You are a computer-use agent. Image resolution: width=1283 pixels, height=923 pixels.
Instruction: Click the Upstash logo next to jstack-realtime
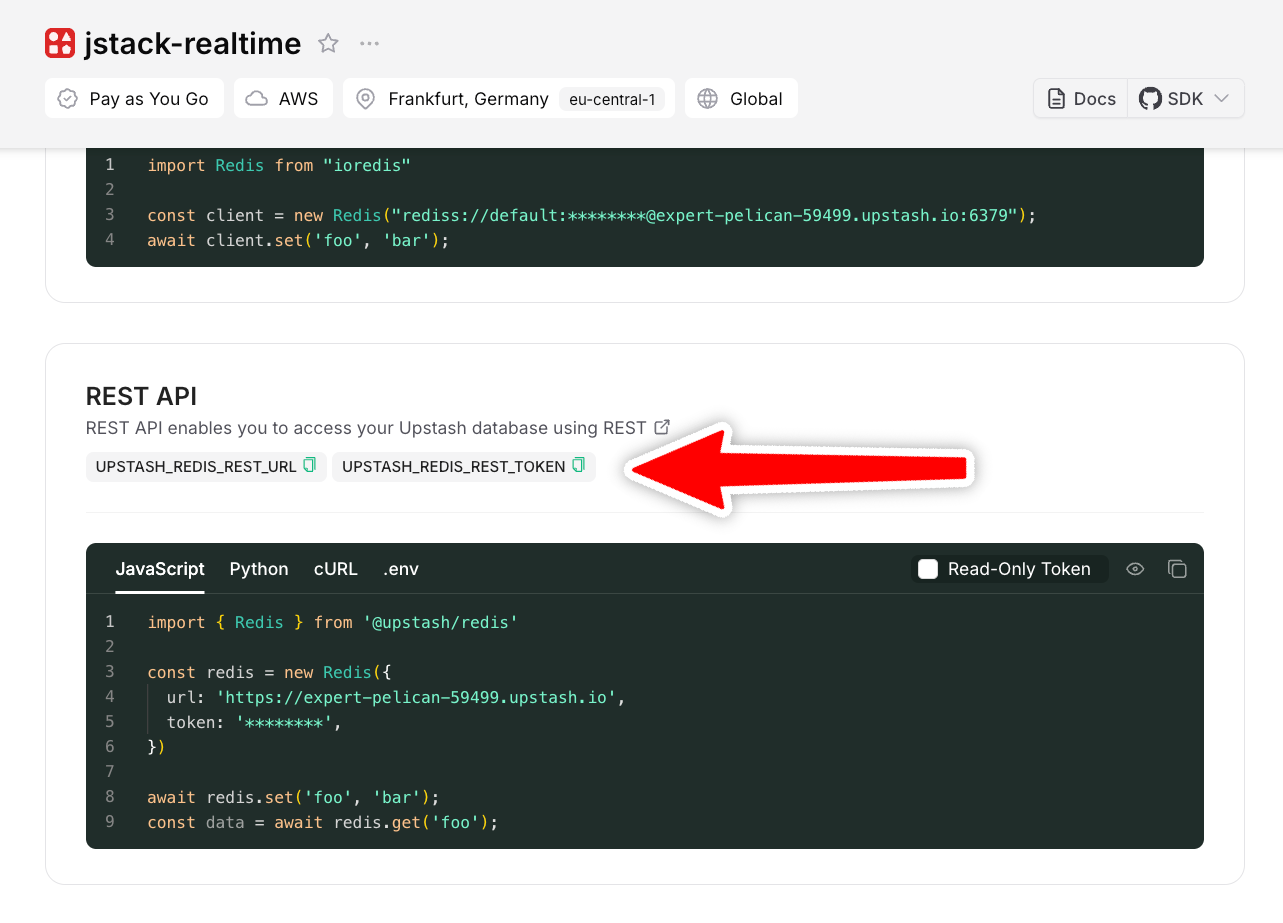point(60,42)
